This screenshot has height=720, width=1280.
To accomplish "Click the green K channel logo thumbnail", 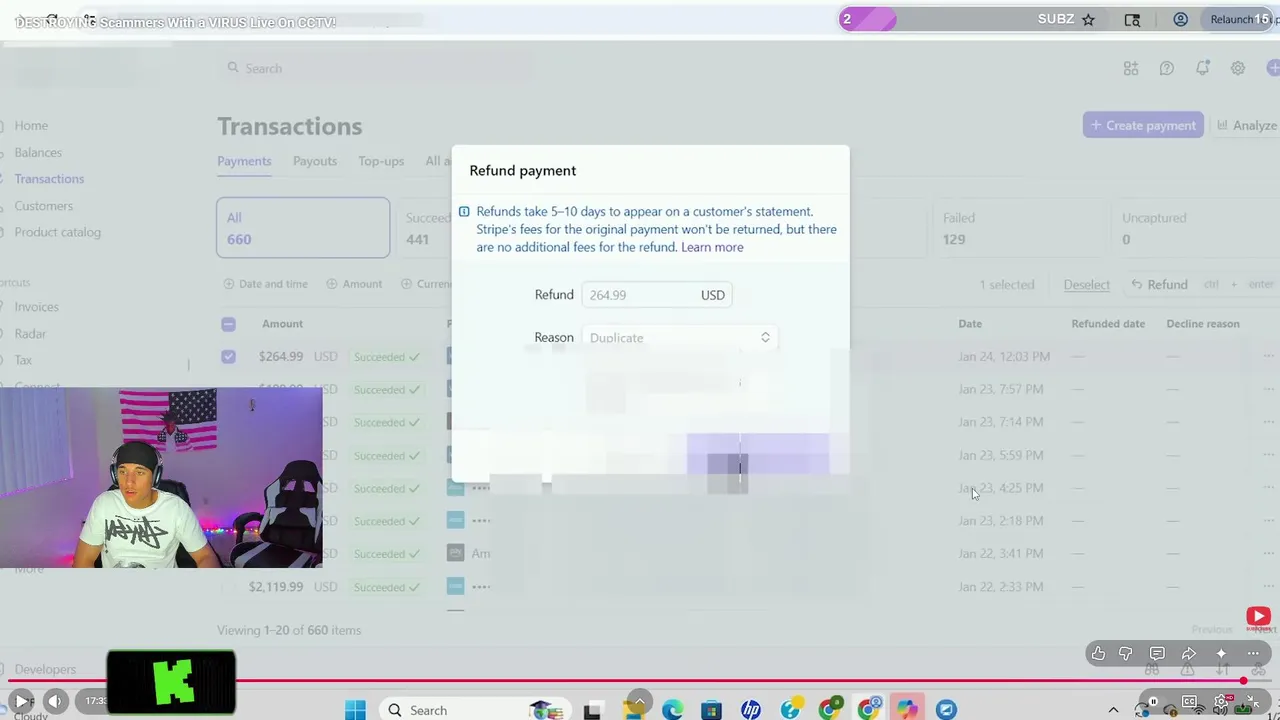I will [x=171, y=683].
